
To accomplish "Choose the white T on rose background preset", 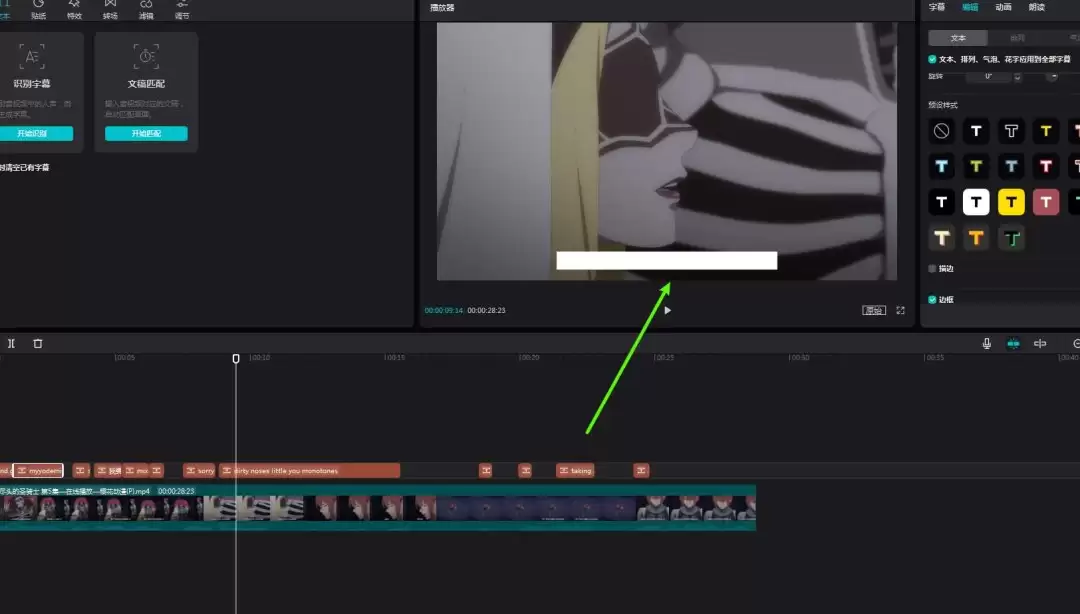I will [1046, 202].
